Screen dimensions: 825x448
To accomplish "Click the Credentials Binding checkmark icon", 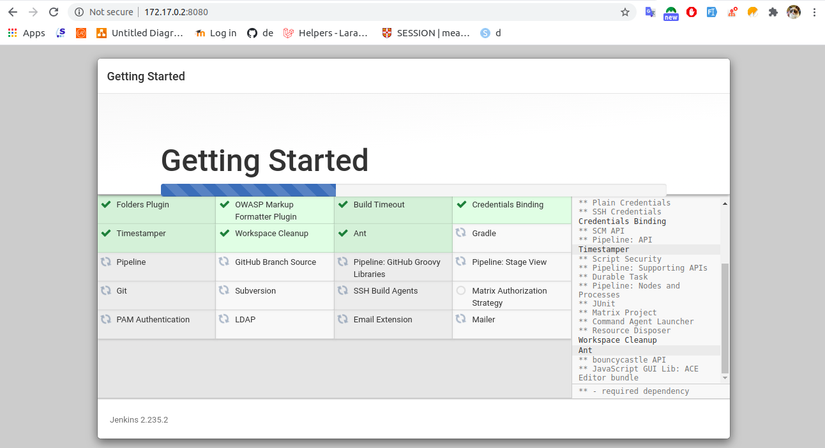I will tap(461, 204).
